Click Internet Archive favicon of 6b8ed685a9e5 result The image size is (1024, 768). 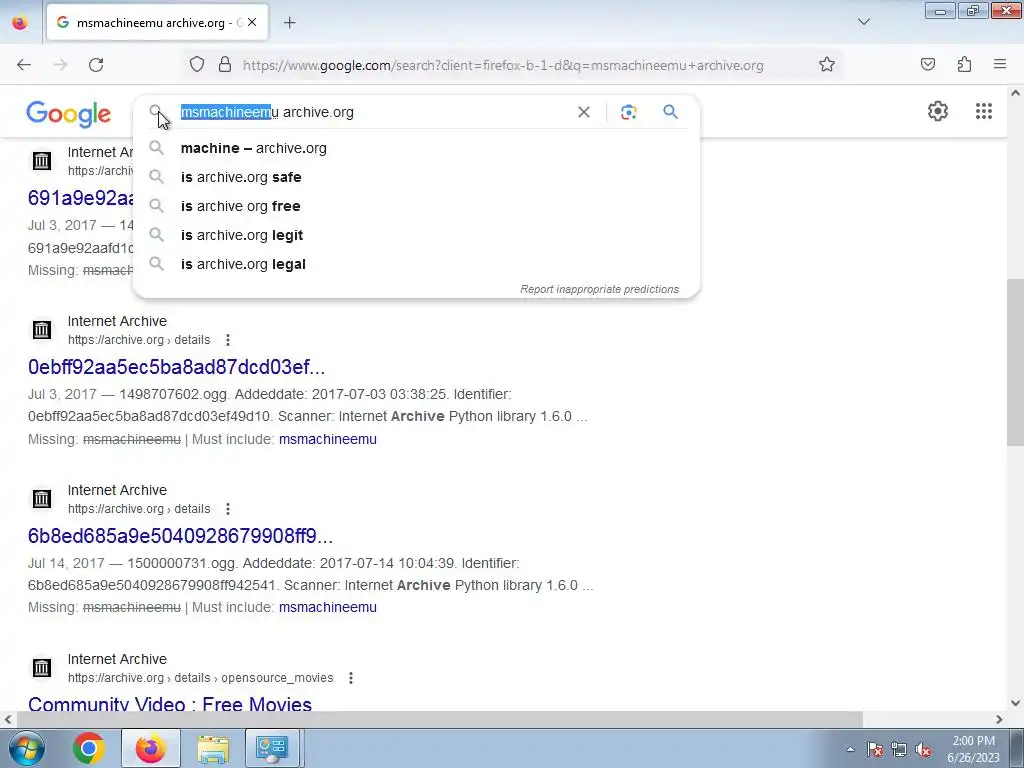coord(42,499)
